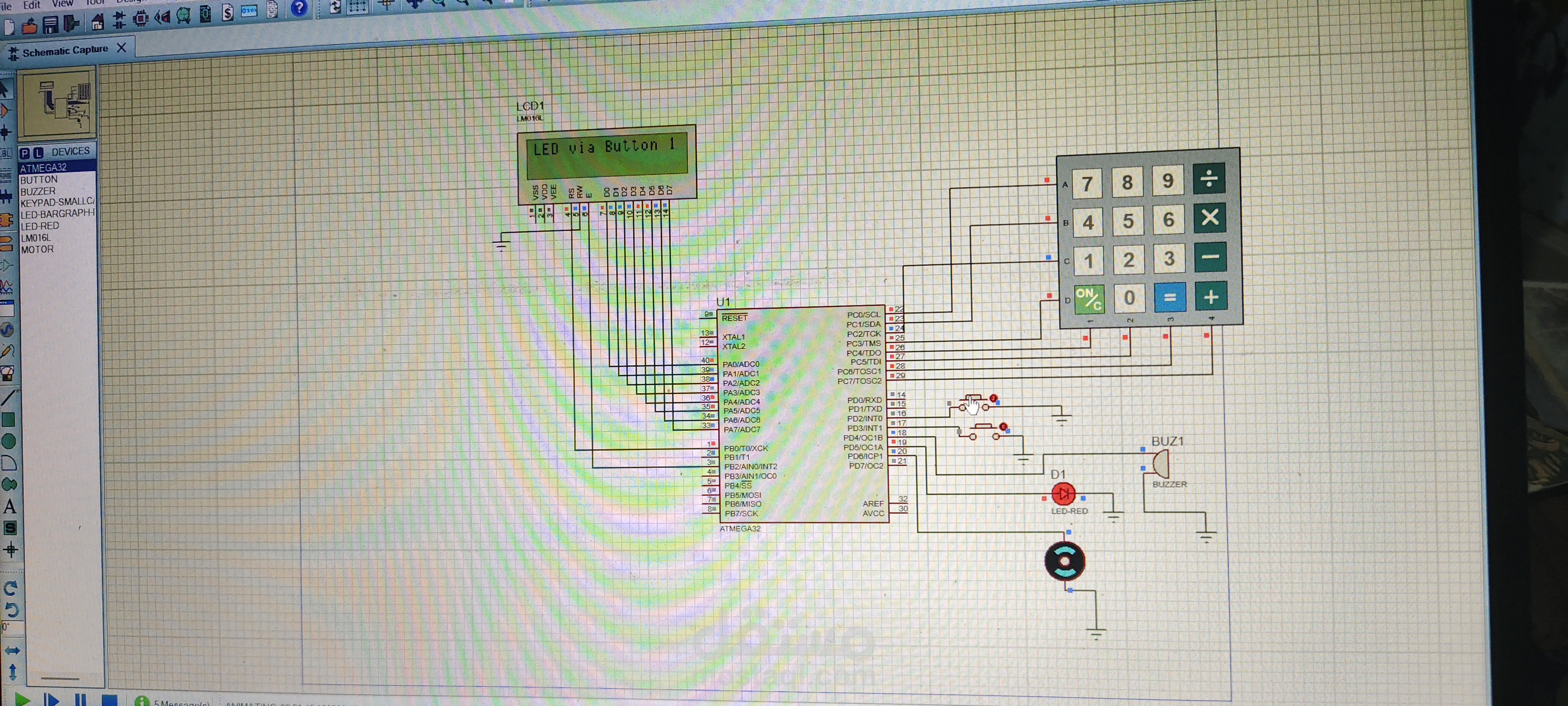
Task: Select Text Script mode
Action: pyautogui.click(x=6, y=175)
